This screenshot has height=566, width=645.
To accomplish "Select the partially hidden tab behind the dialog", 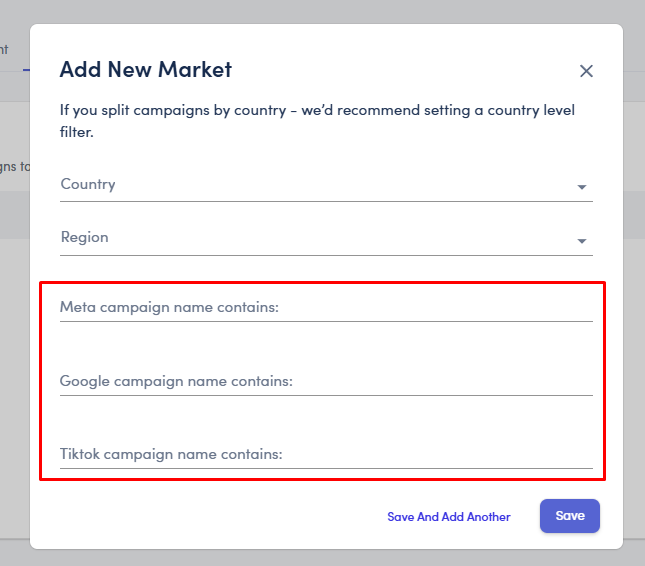I will tap(10, 50).
